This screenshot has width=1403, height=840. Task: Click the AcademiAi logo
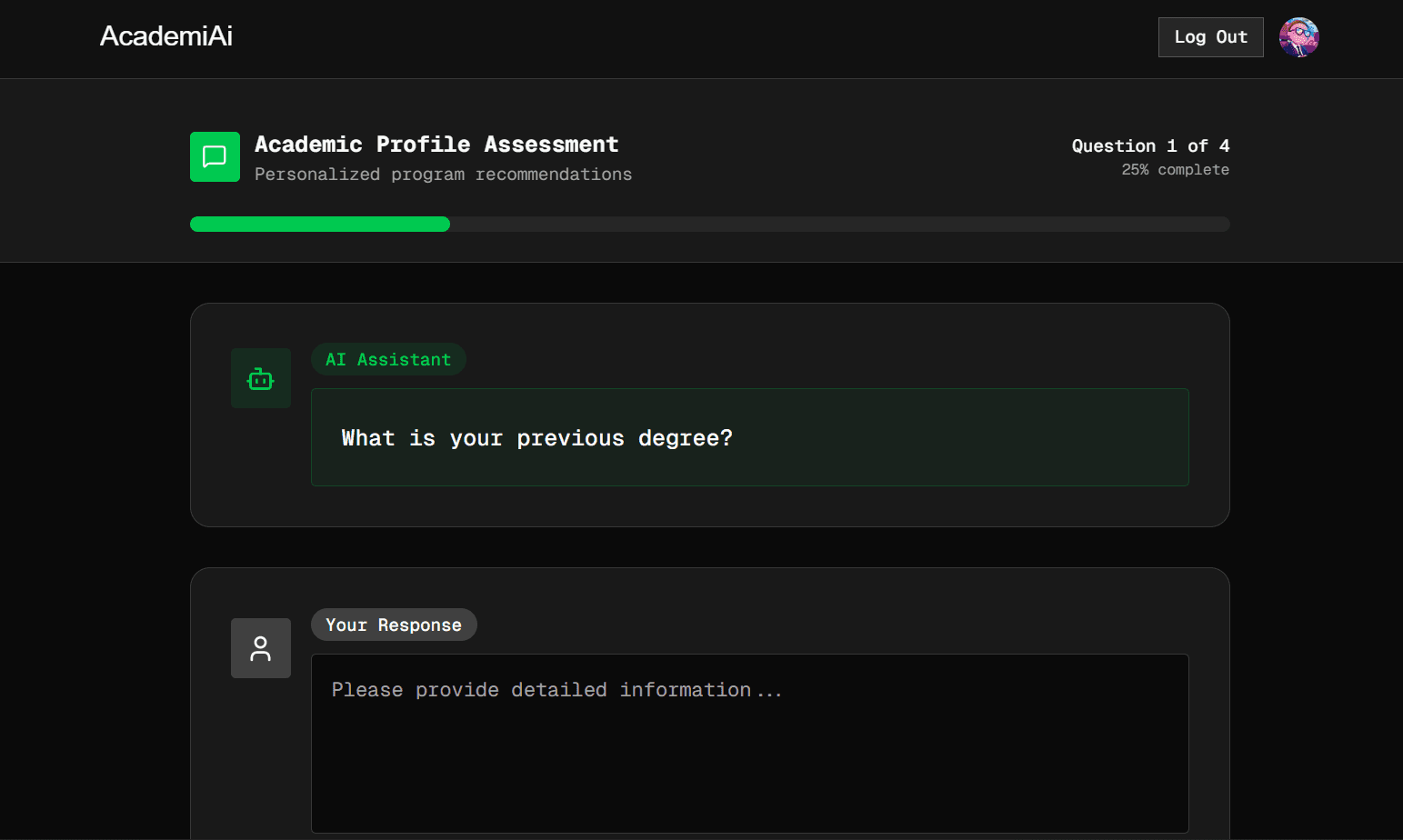pos(166,36)
